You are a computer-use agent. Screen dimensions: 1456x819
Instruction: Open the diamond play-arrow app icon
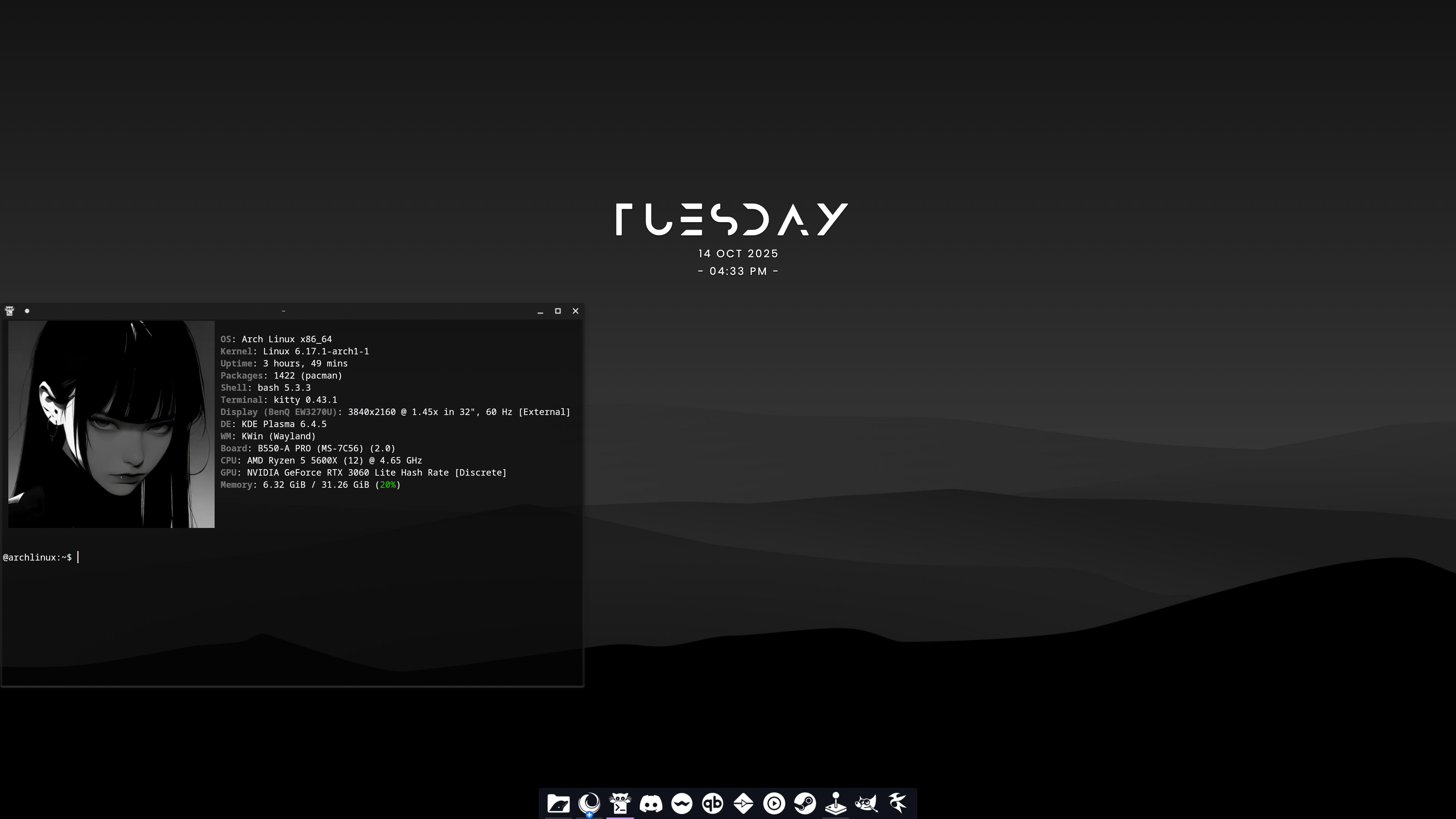[x=743, y=803]
